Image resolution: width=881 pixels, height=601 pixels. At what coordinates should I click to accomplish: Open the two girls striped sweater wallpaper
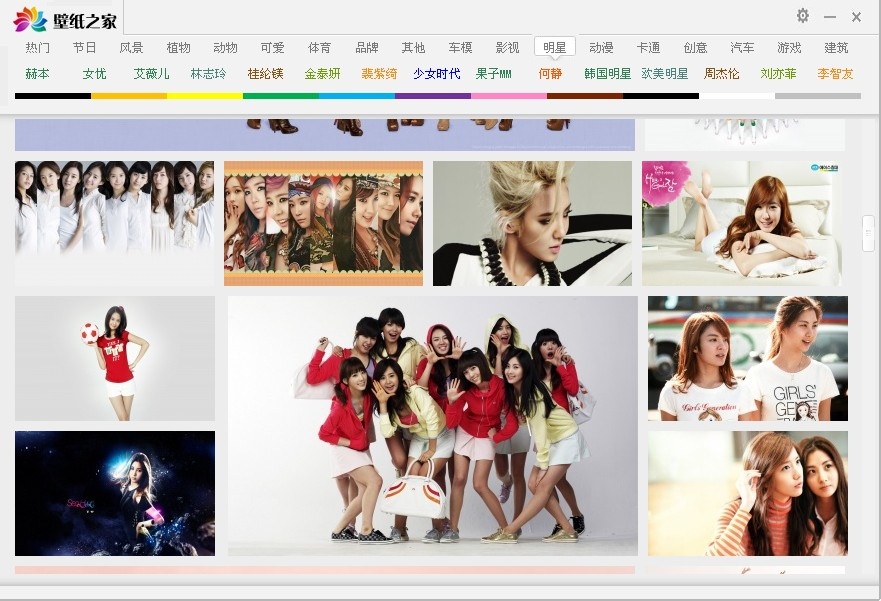[748, 494]
